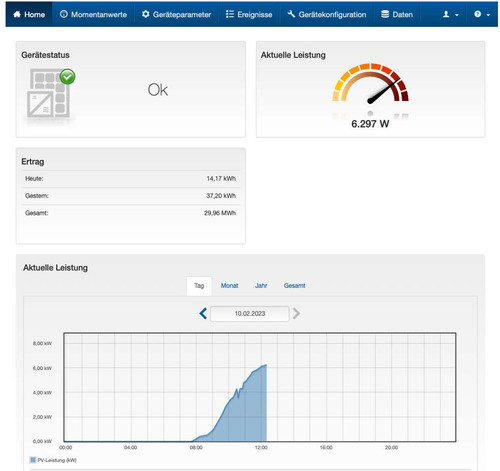The height and width of the screenshot is (471, 500).
Task: Click the 12:00 axis label on chart
Action: click(261, 447)
